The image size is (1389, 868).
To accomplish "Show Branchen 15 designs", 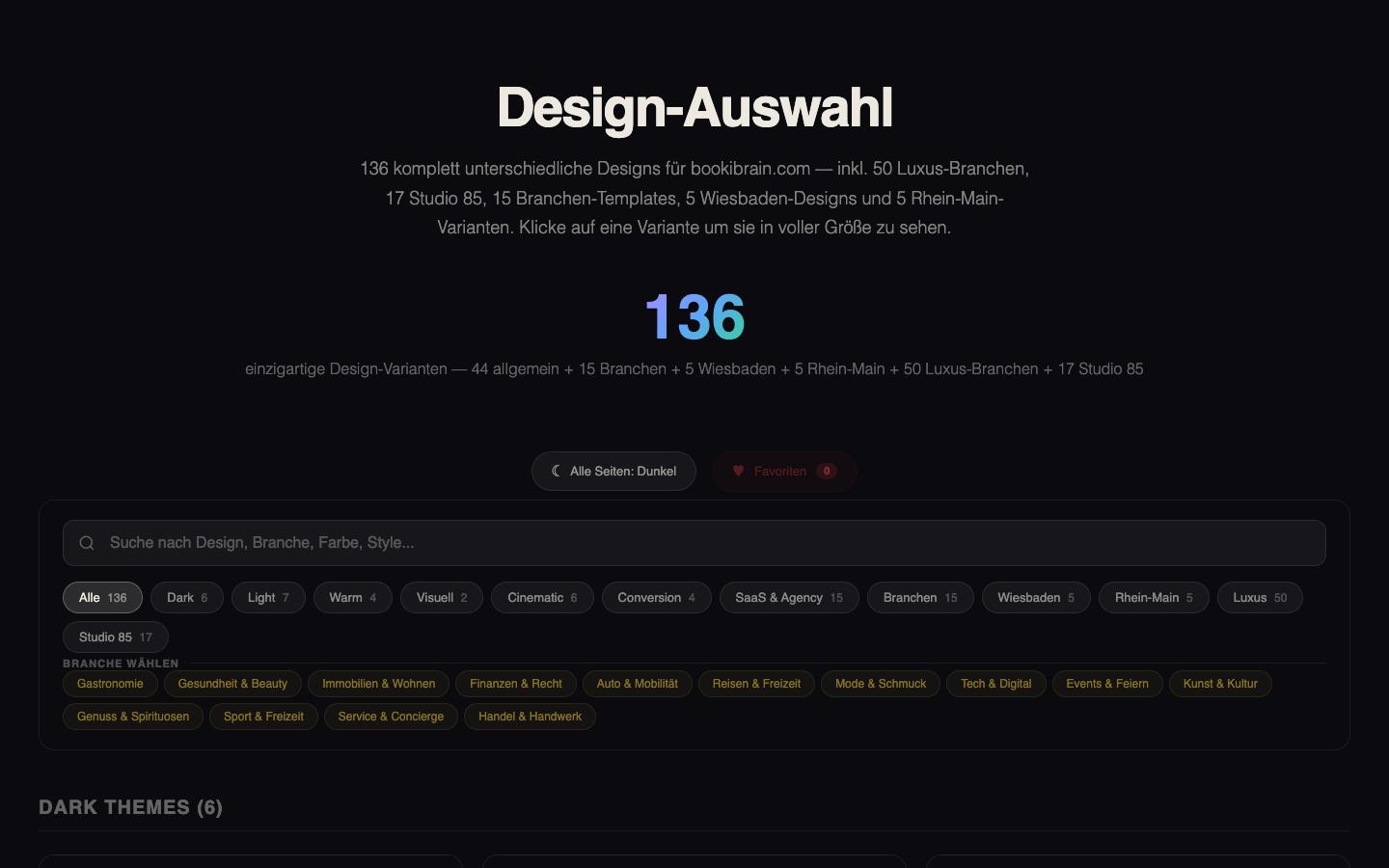I will pyautogui.click(x=920, y=598).
